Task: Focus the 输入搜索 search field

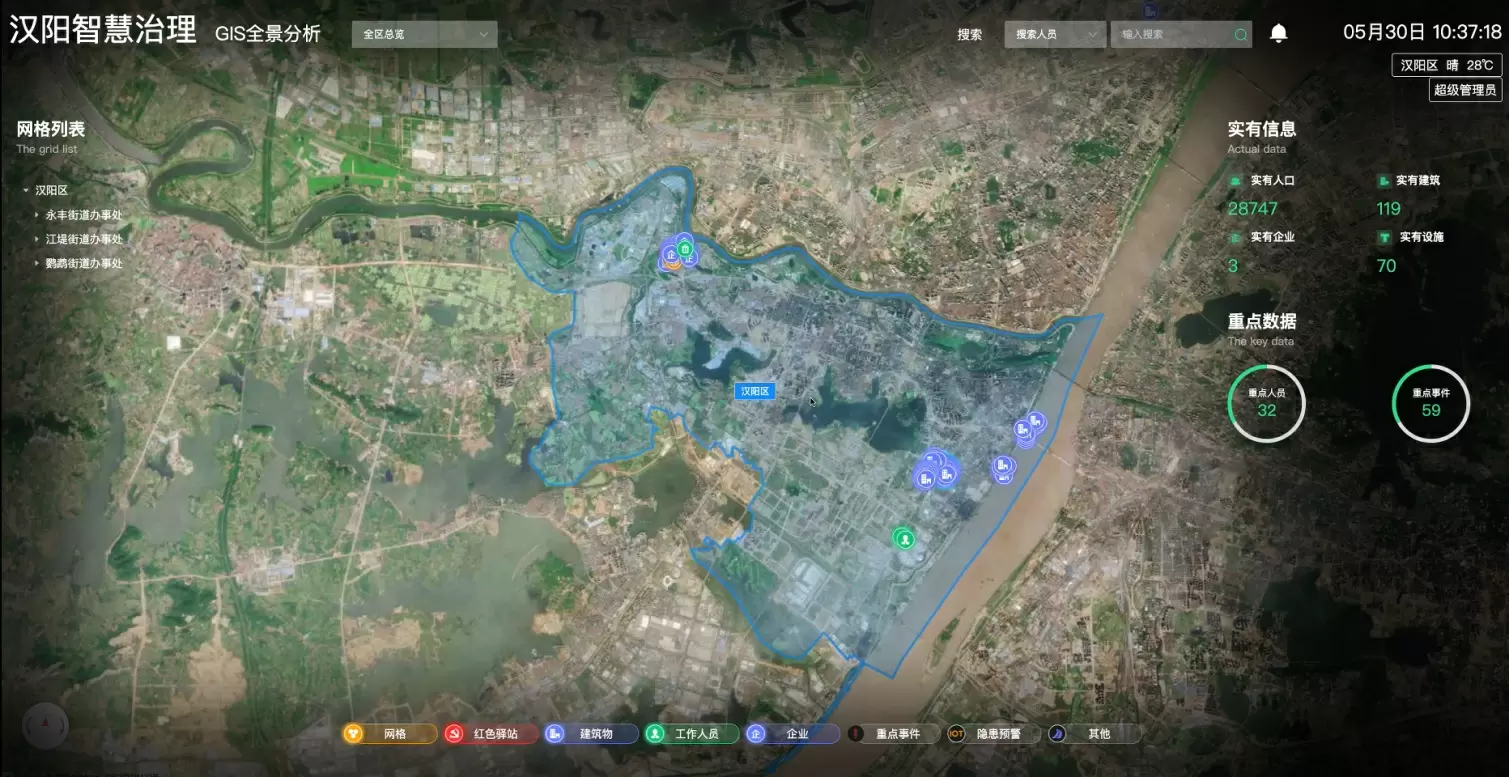Action: pos(1172,34)
